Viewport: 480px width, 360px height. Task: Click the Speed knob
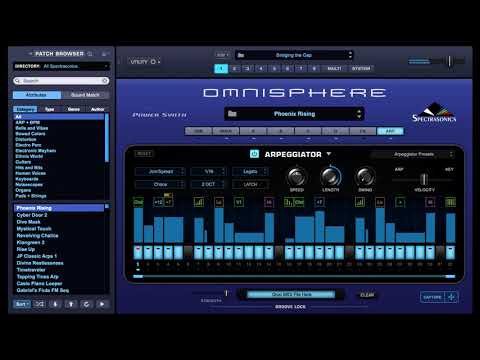(x=297, y=176)
